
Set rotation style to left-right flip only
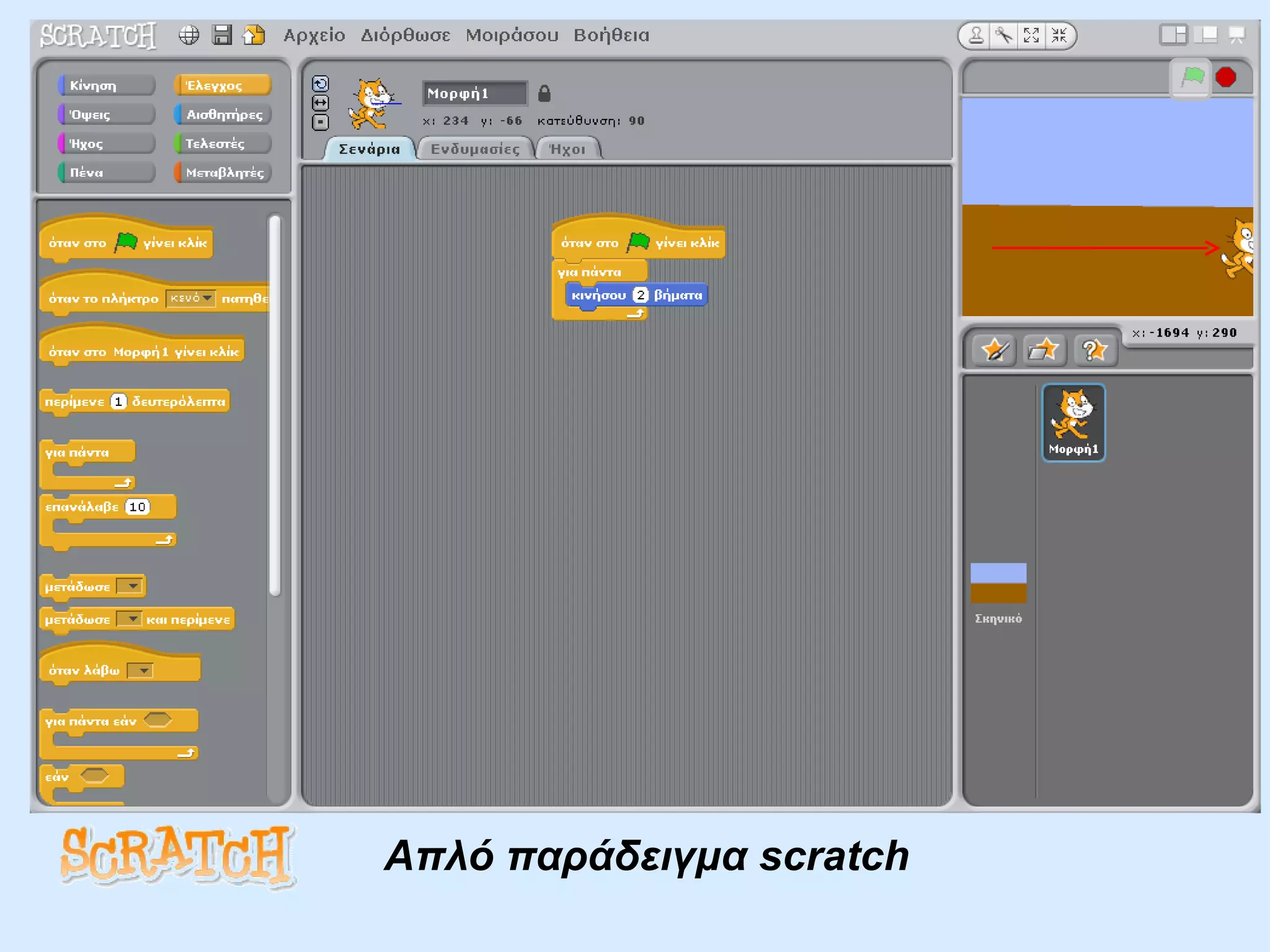[x=320, y=103]
